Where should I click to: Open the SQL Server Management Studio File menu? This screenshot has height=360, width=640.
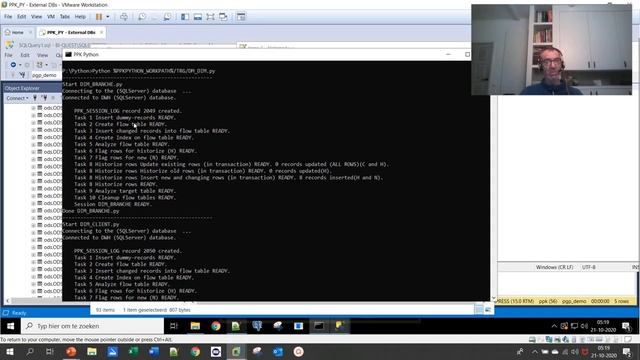(8, 55)
